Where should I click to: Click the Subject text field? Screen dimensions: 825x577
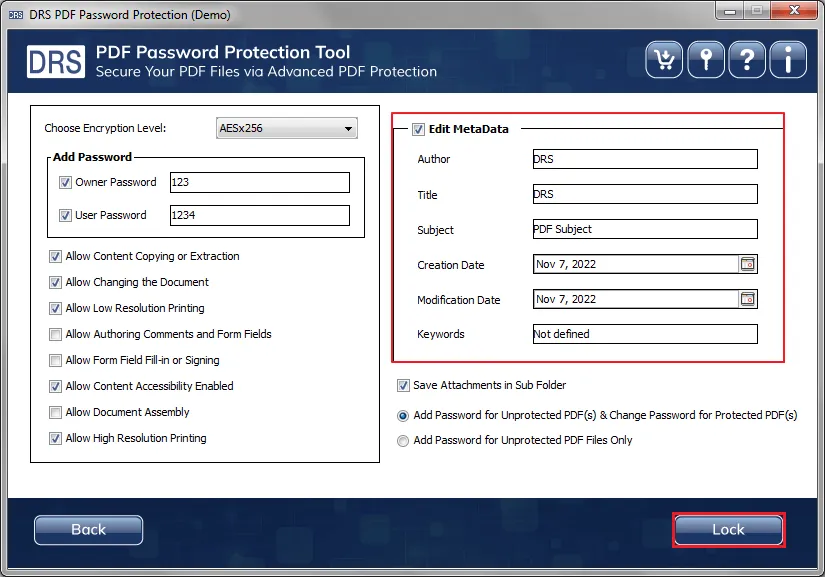[x=645, y=229]
